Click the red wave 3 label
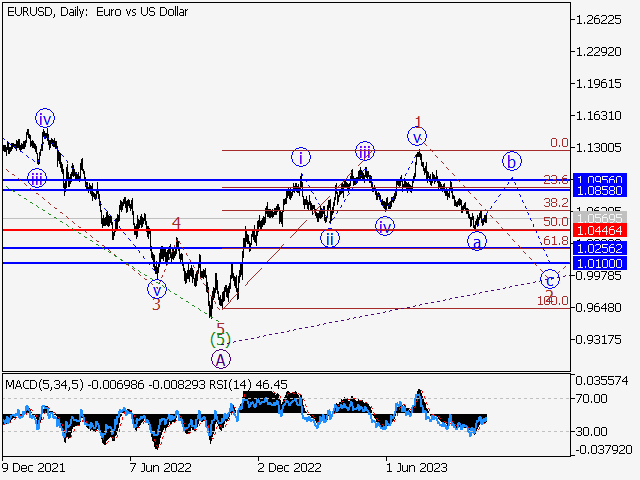Image resolution: width=640 pixels, height=480 pixels. tap(156, 304)
